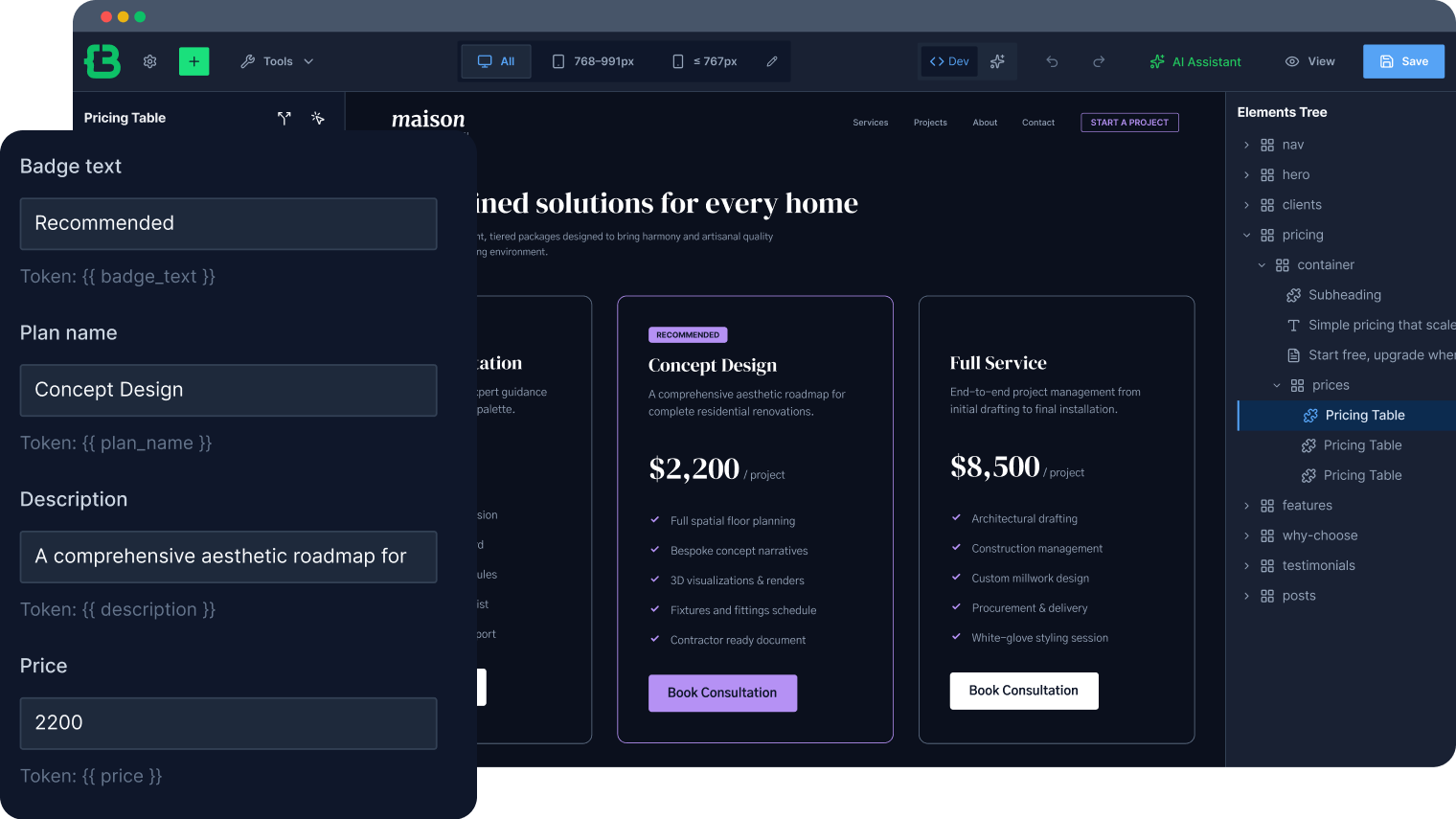The image size is (1456, 819).
Task: Select the Subheading tree item
Action: coord(1345,295)
